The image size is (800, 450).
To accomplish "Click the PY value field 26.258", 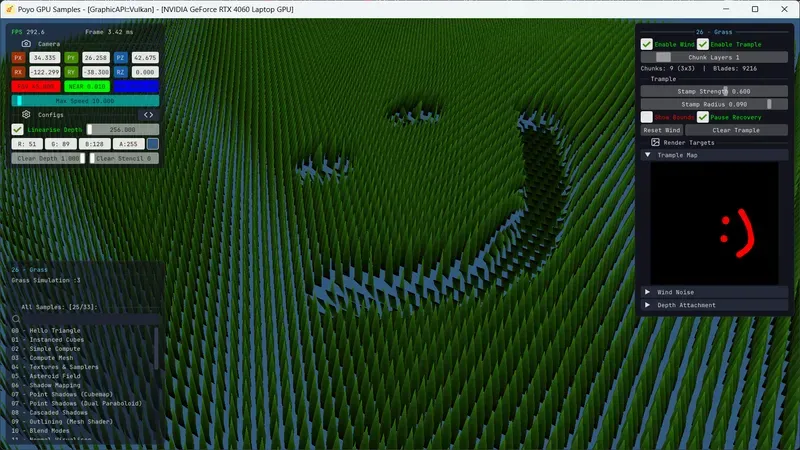I will [x=96, y=58].
